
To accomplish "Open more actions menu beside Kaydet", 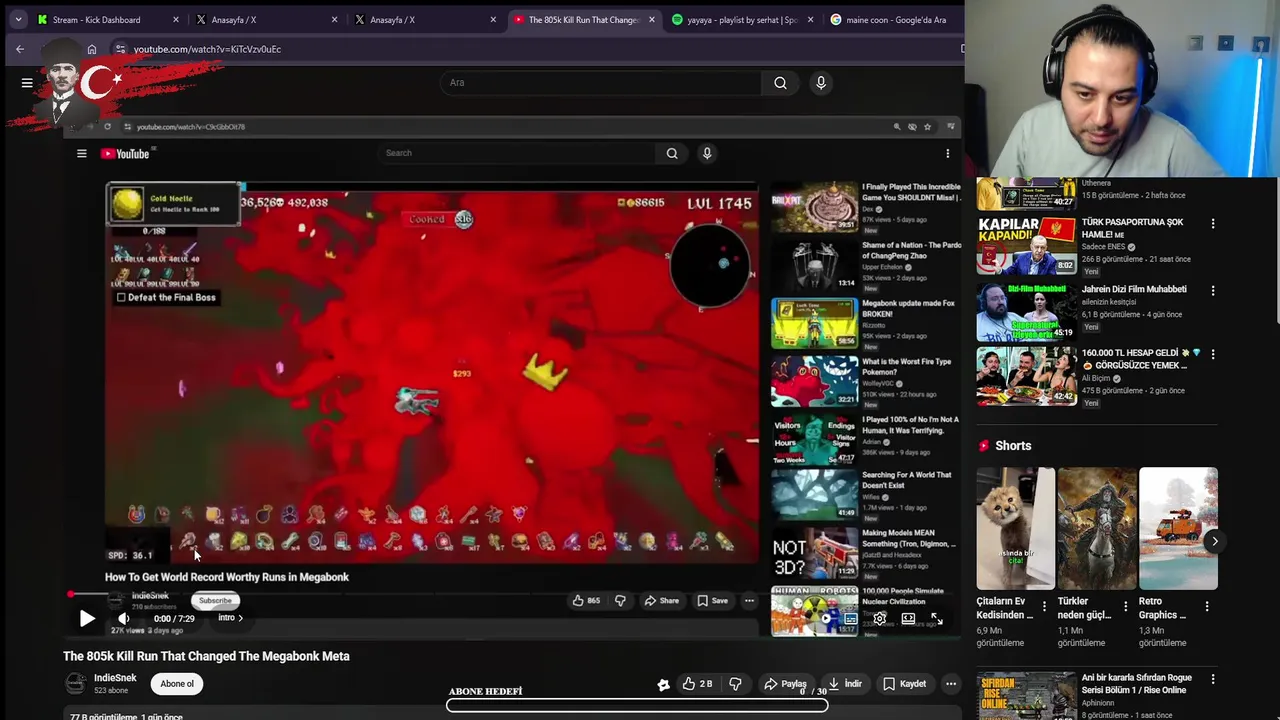I will pos(951,684).
